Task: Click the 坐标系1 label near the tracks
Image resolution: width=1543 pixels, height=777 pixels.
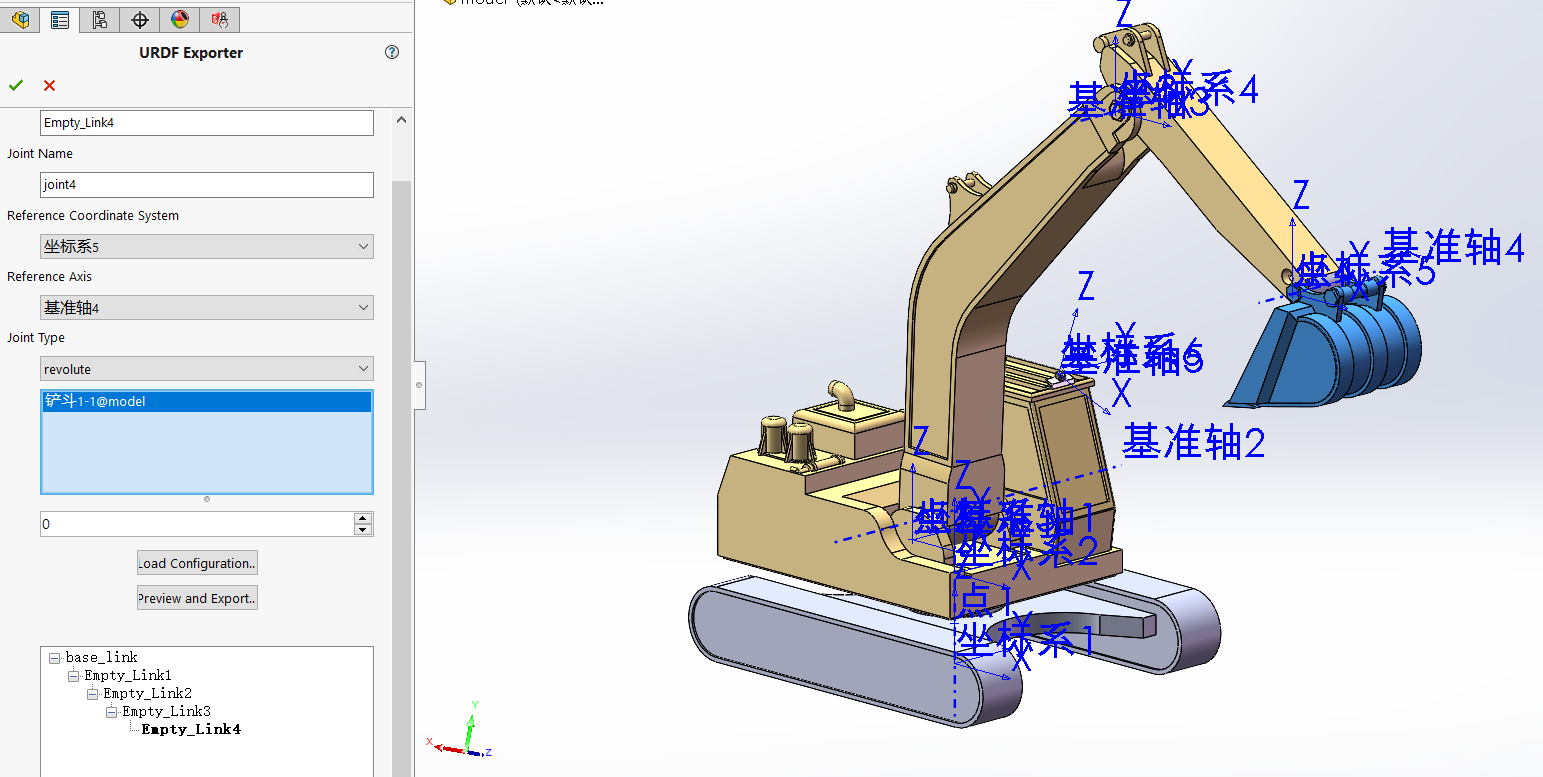Action: pos(1025,639)
